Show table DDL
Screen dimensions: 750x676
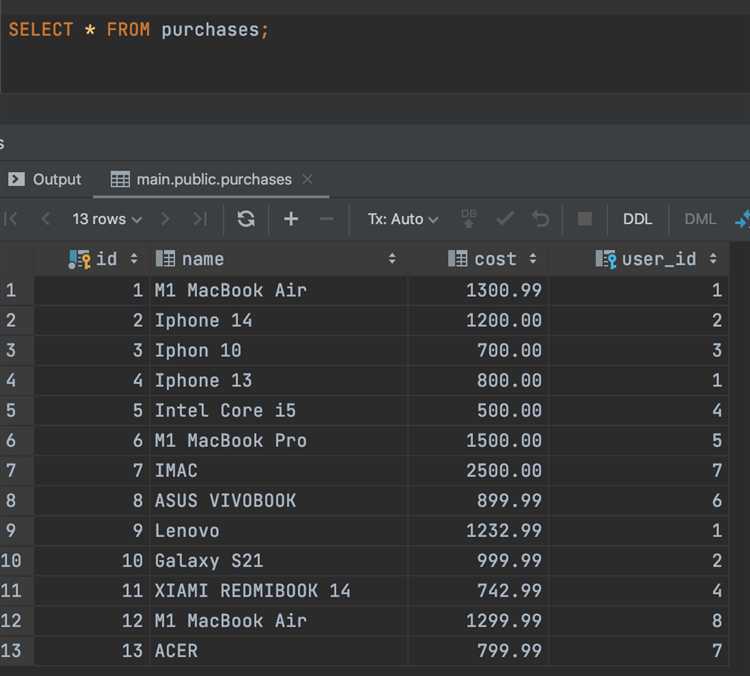(637, 219)
